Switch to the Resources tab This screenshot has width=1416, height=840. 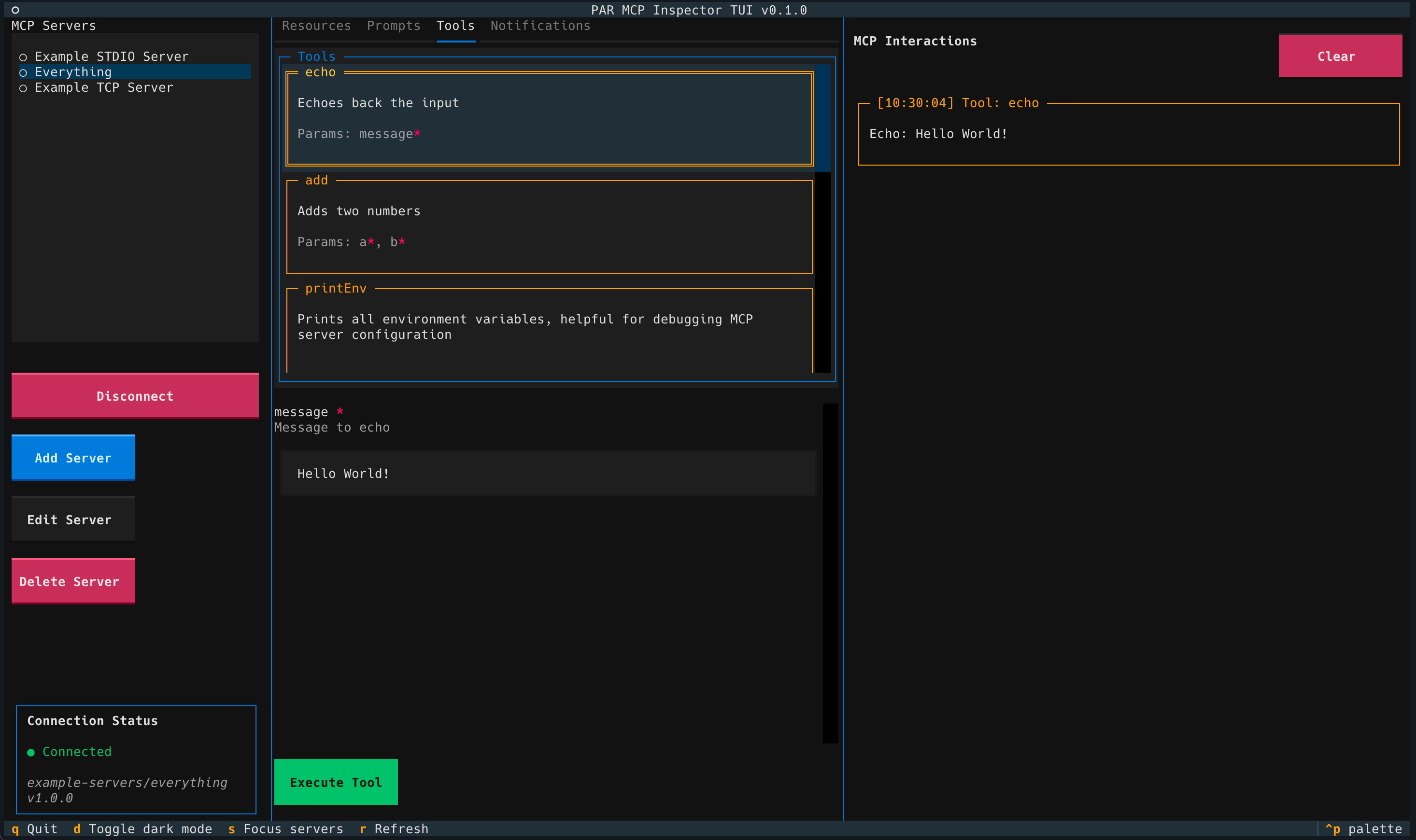pyautogui.click(x=316, y=26)
